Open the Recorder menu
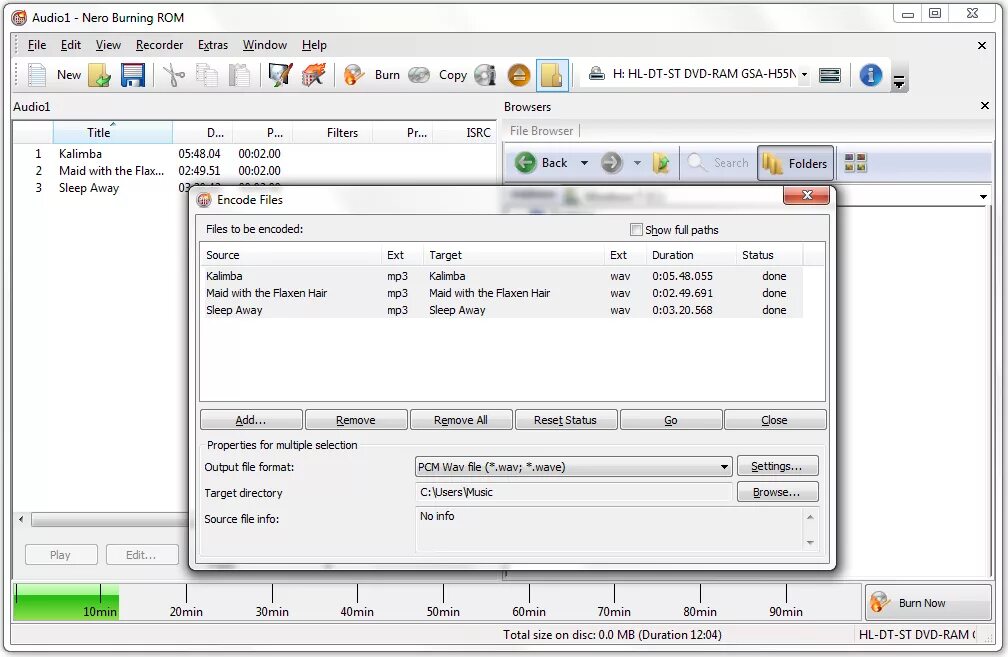The width and height of the screenshot is (1008, 657). point(159,44)
